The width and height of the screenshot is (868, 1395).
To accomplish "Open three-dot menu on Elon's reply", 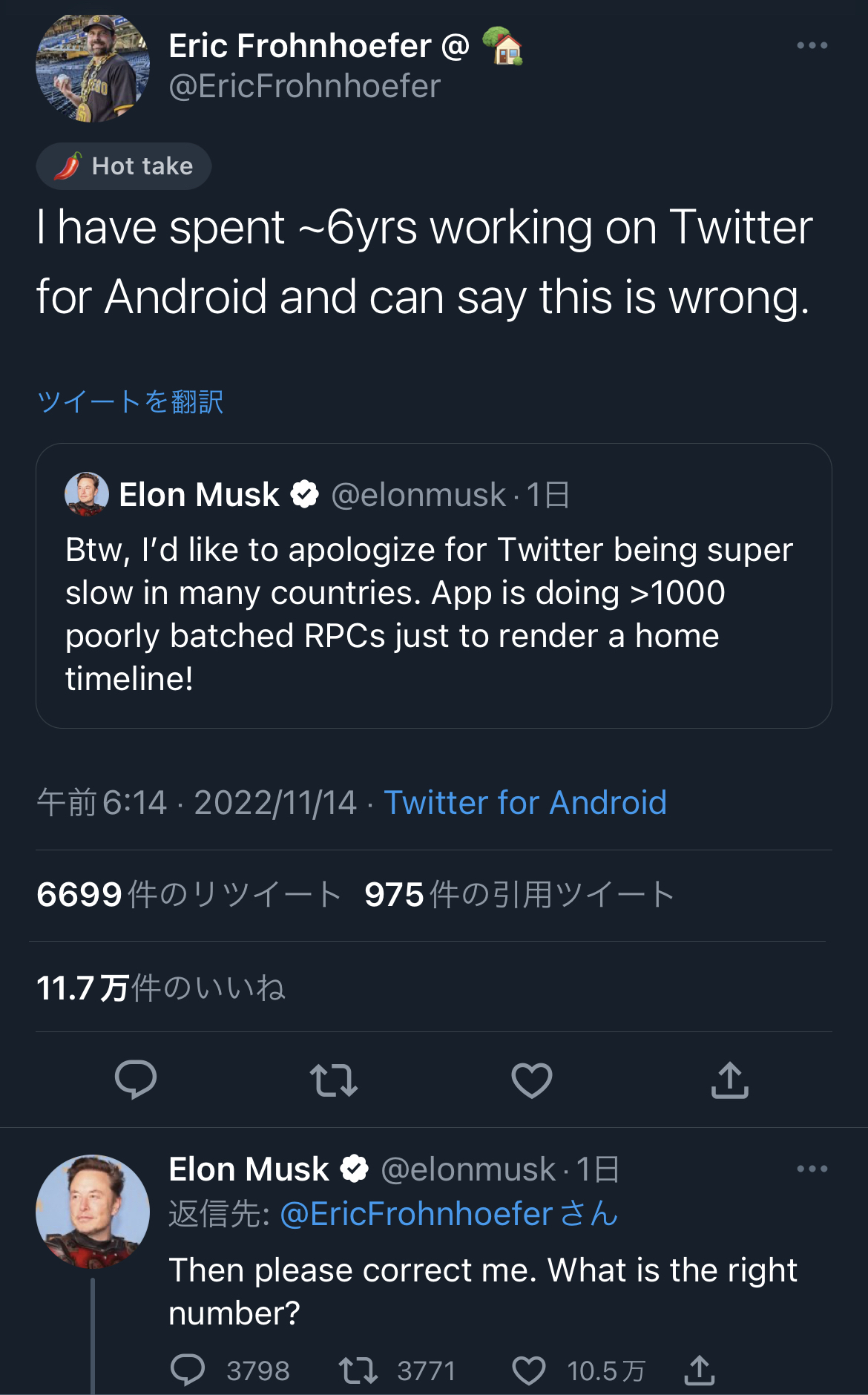I will pos(812,1169).
